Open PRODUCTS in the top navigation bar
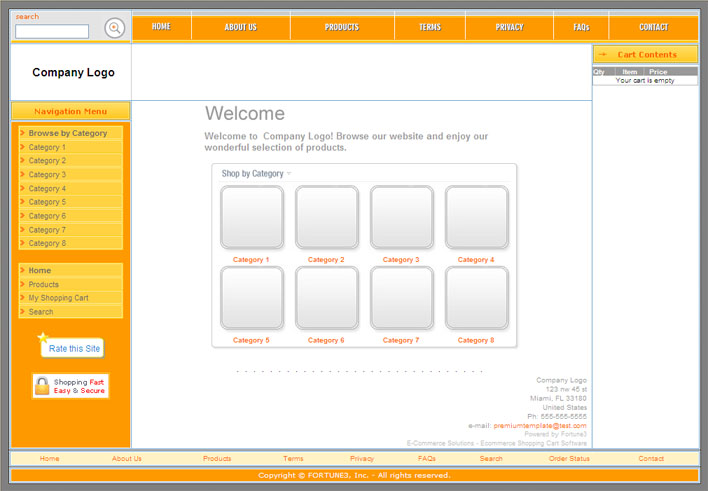This screenshot has width=708, height=491. coord(342,27)
